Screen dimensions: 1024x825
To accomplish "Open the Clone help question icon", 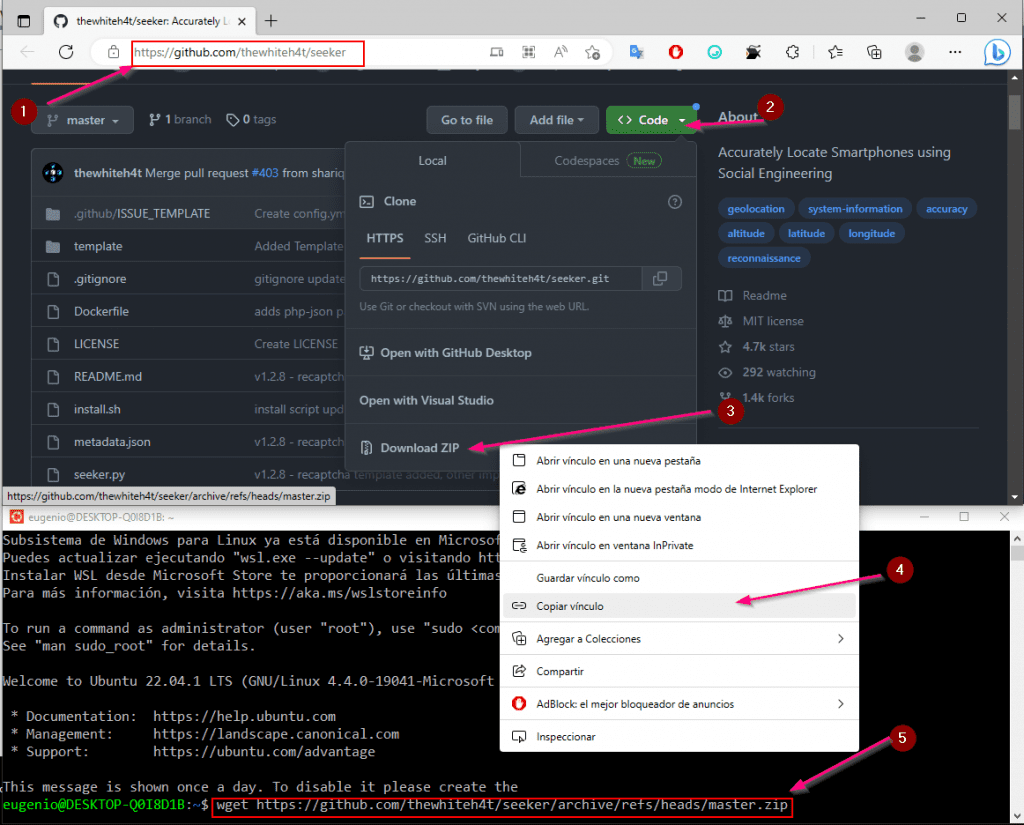I will tap(675, 202).
